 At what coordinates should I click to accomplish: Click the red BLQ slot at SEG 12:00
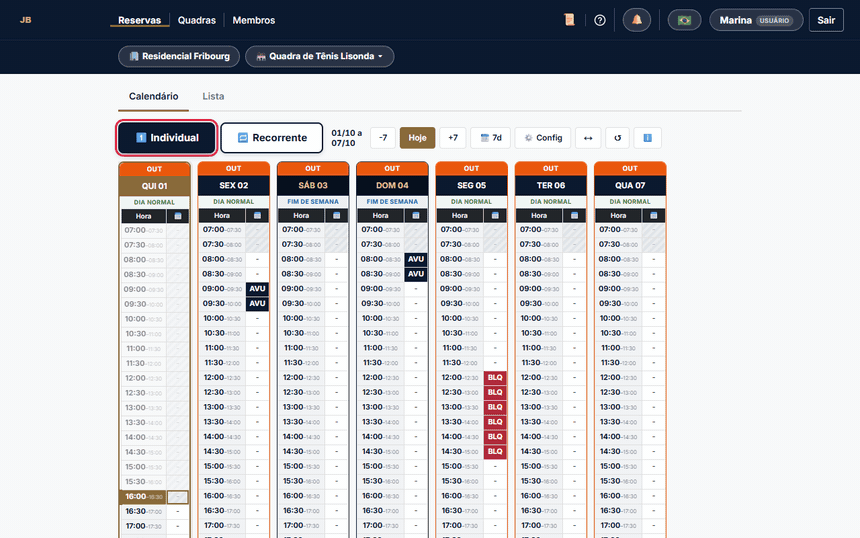(495, 377)
